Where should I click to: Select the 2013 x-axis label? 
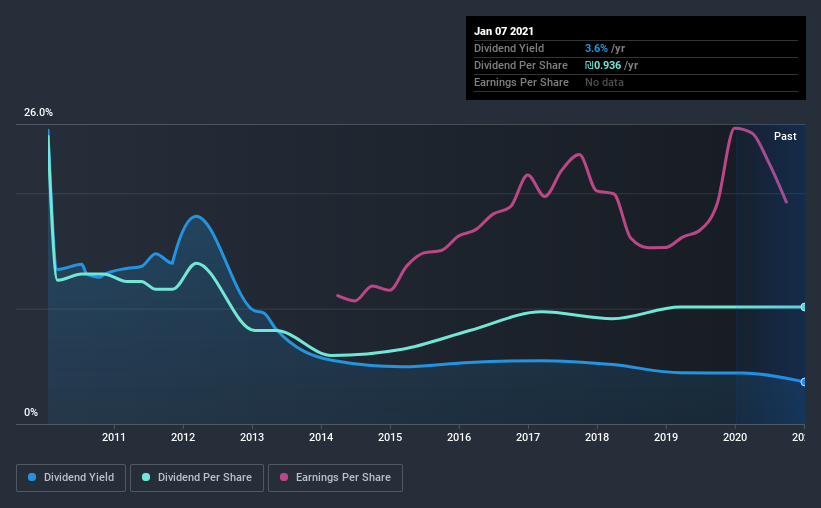(252, 437)
